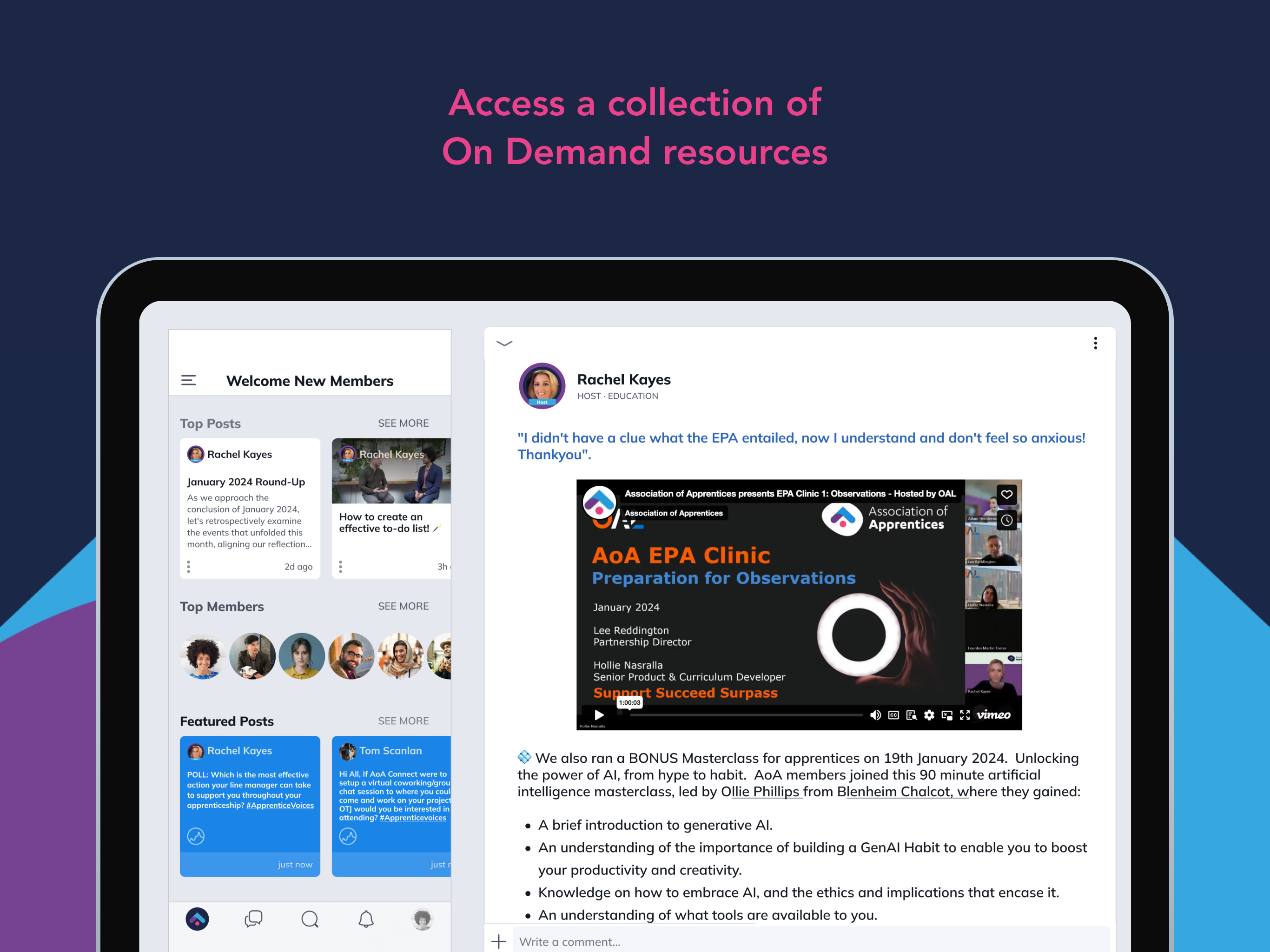Click the Association of Apprentices label on video
The height and width of the screenshot is (952, 1270).
pyautogui.click(x=674, y=513)
